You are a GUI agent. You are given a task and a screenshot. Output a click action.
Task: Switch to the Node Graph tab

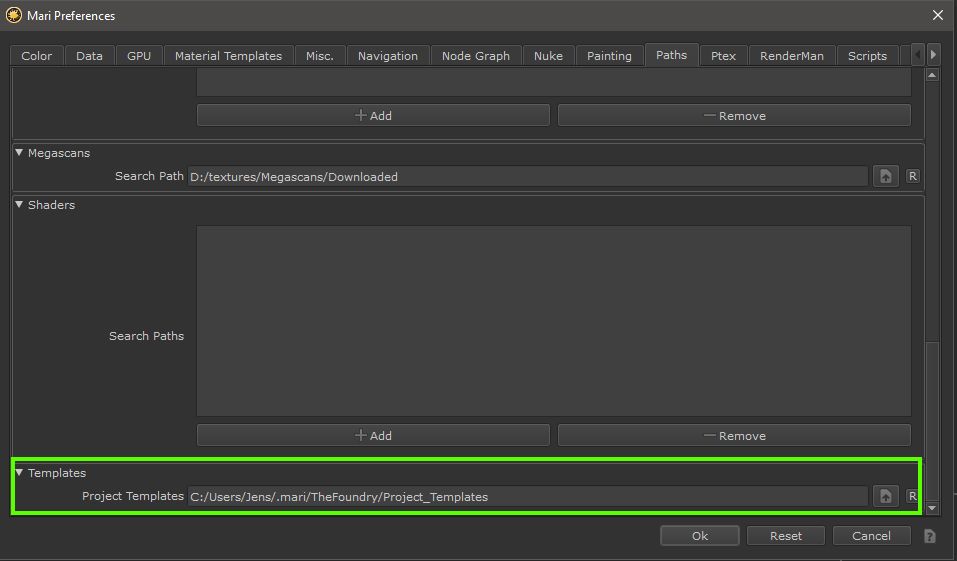[x=476, y=56]
